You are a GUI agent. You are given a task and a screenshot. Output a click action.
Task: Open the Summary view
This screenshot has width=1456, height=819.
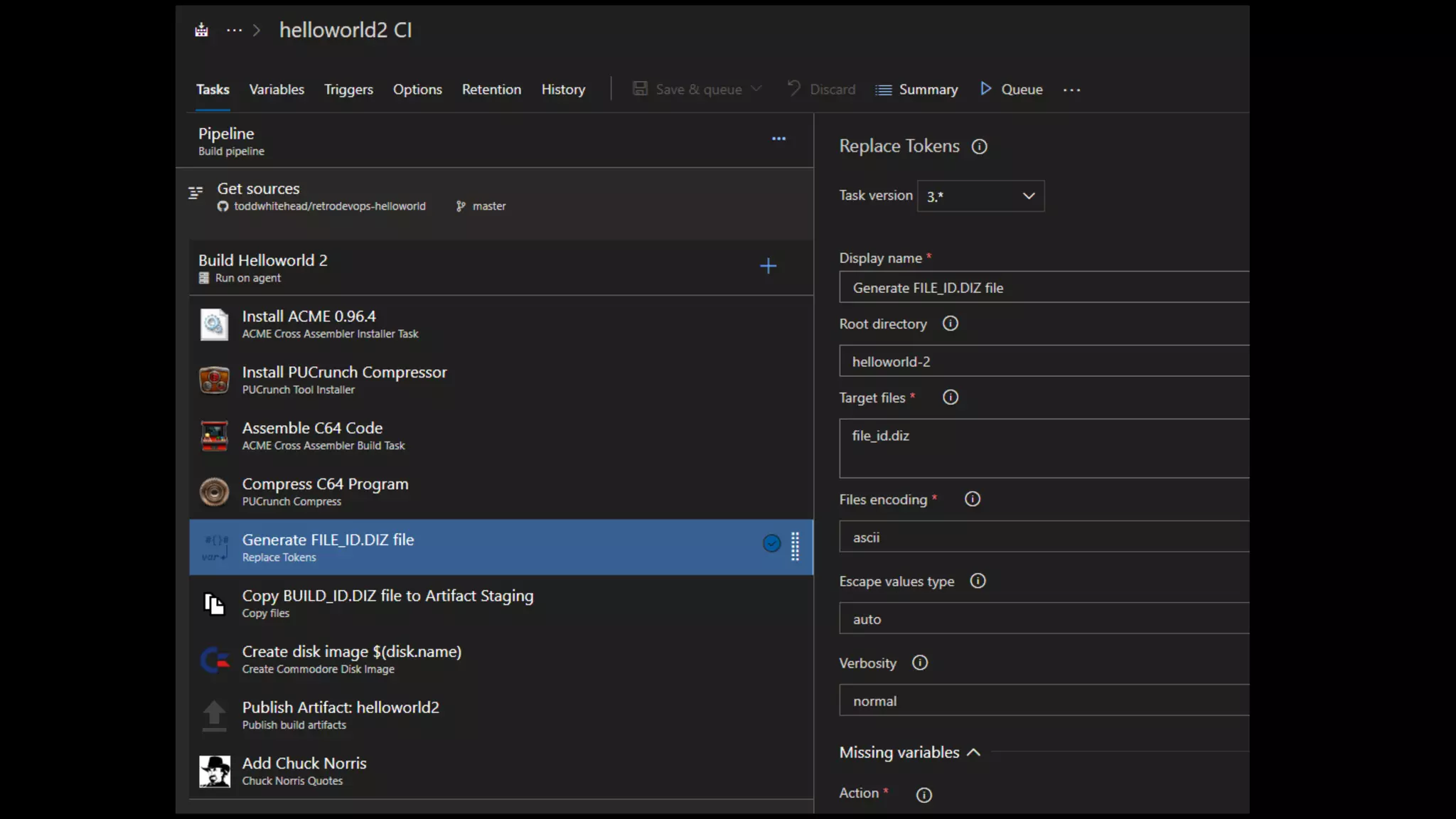(x=916, y=90)
